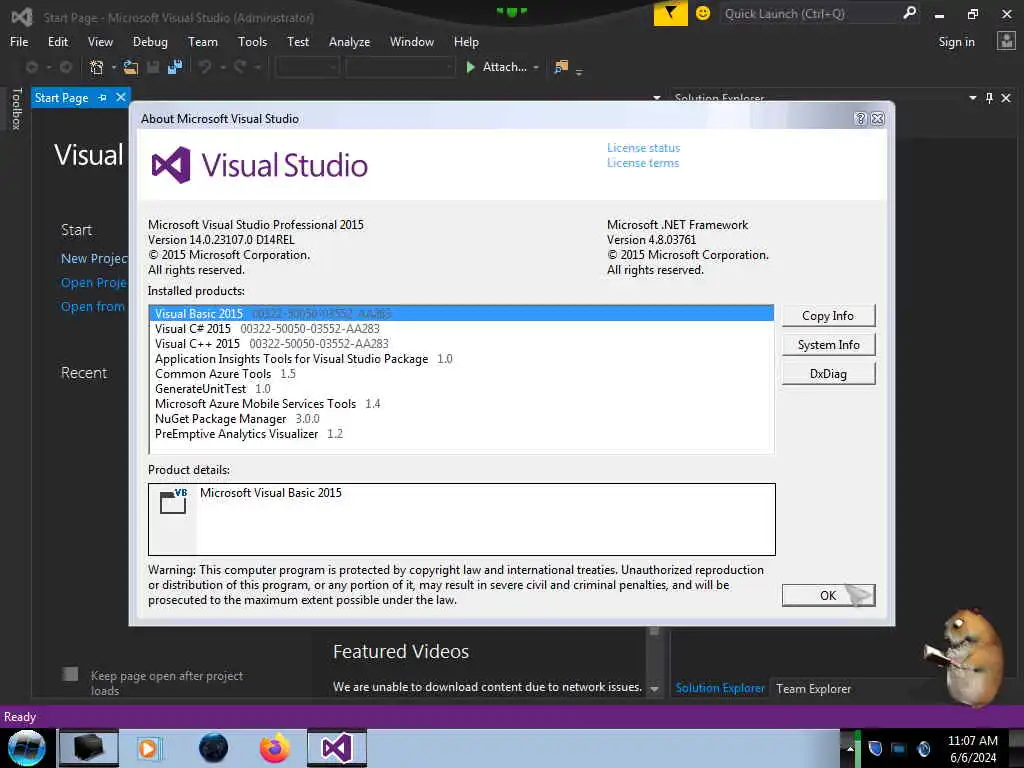Open the Team menu
Viewport: 1024px width, 768px height.
click(203, 42)
